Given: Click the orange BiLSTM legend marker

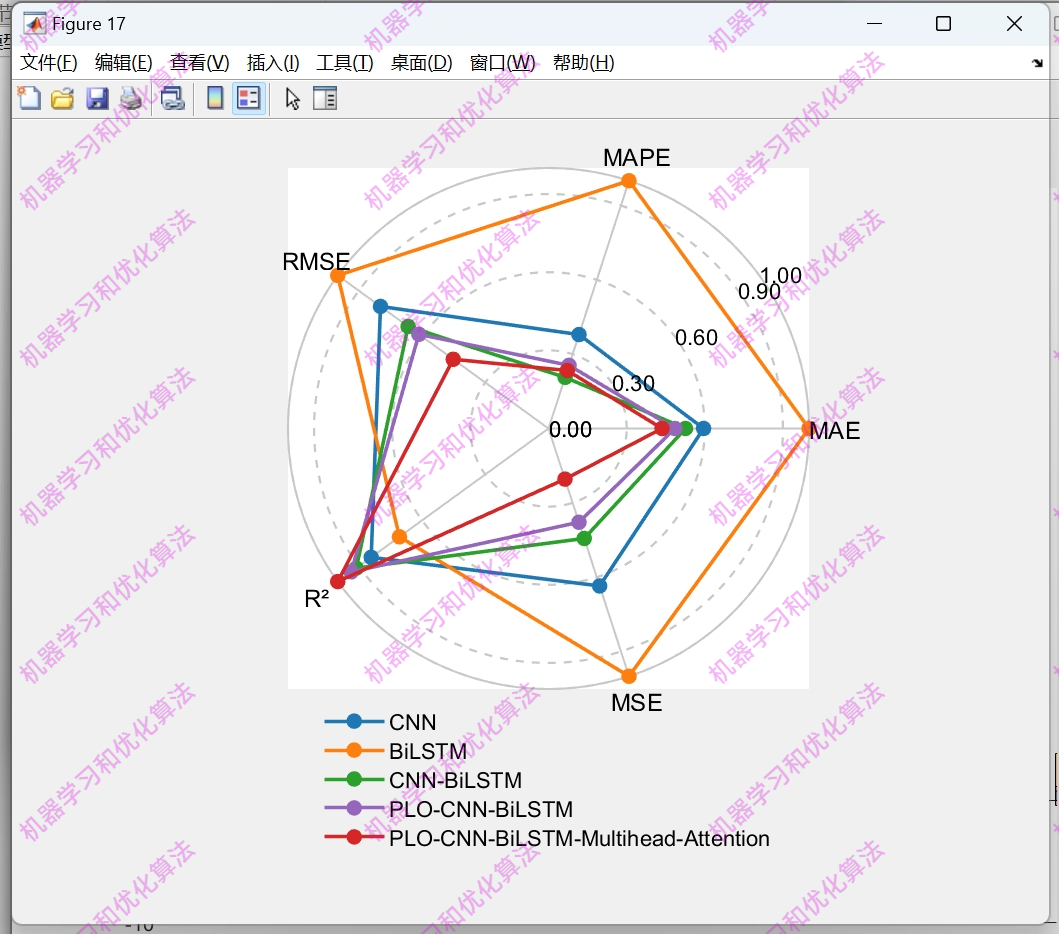Looking at the screenshot, I should point(354,750).
